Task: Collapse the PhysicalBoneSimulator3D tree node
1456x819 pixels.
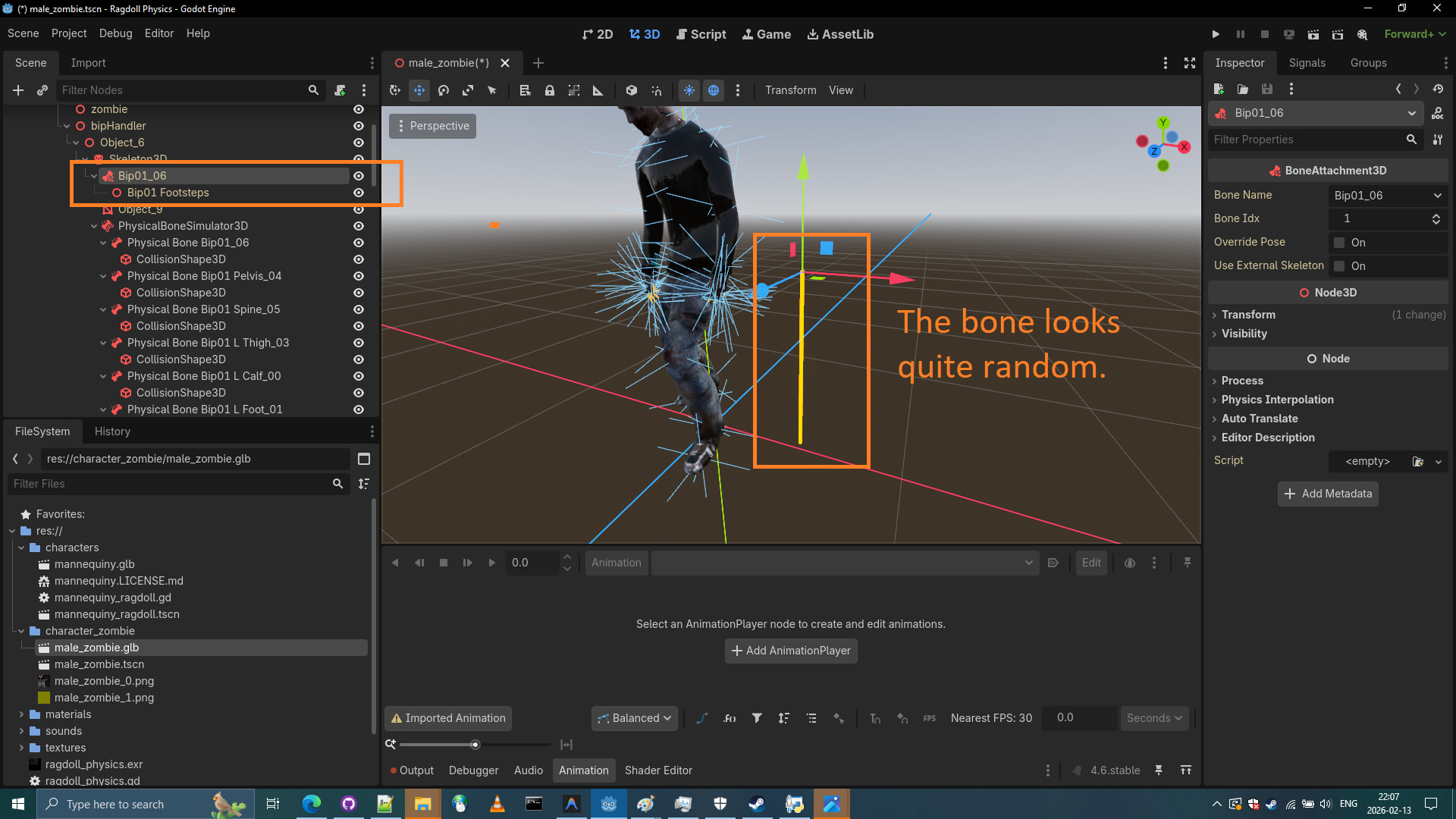Action: tap(94, 226)
